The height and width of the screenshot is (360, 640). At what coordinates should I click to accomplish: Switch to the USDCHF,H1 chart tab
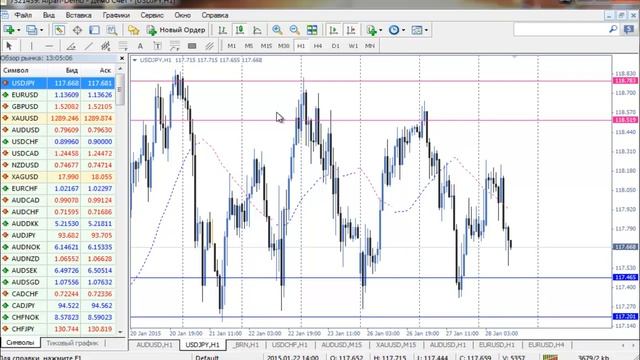(x=289, y=345)
